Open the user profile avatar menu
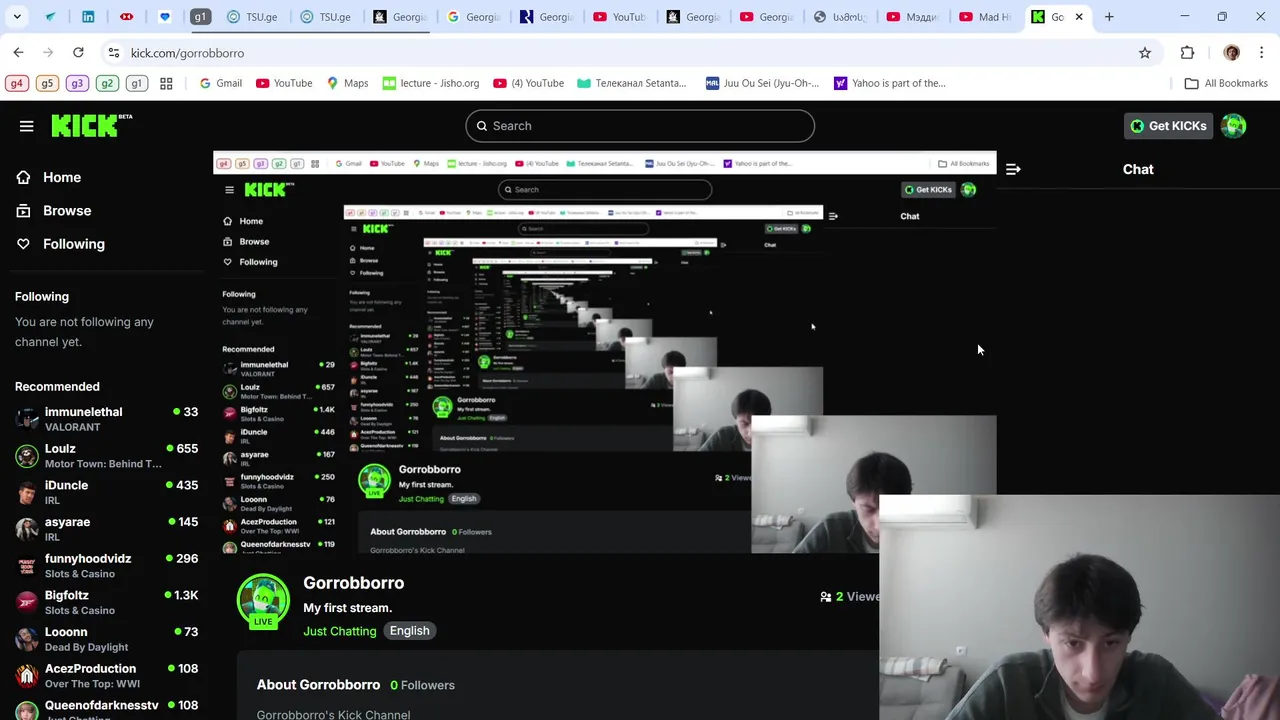Image resolution: width=1280 pixels, height=720 pixels. tap(1233, 126)
